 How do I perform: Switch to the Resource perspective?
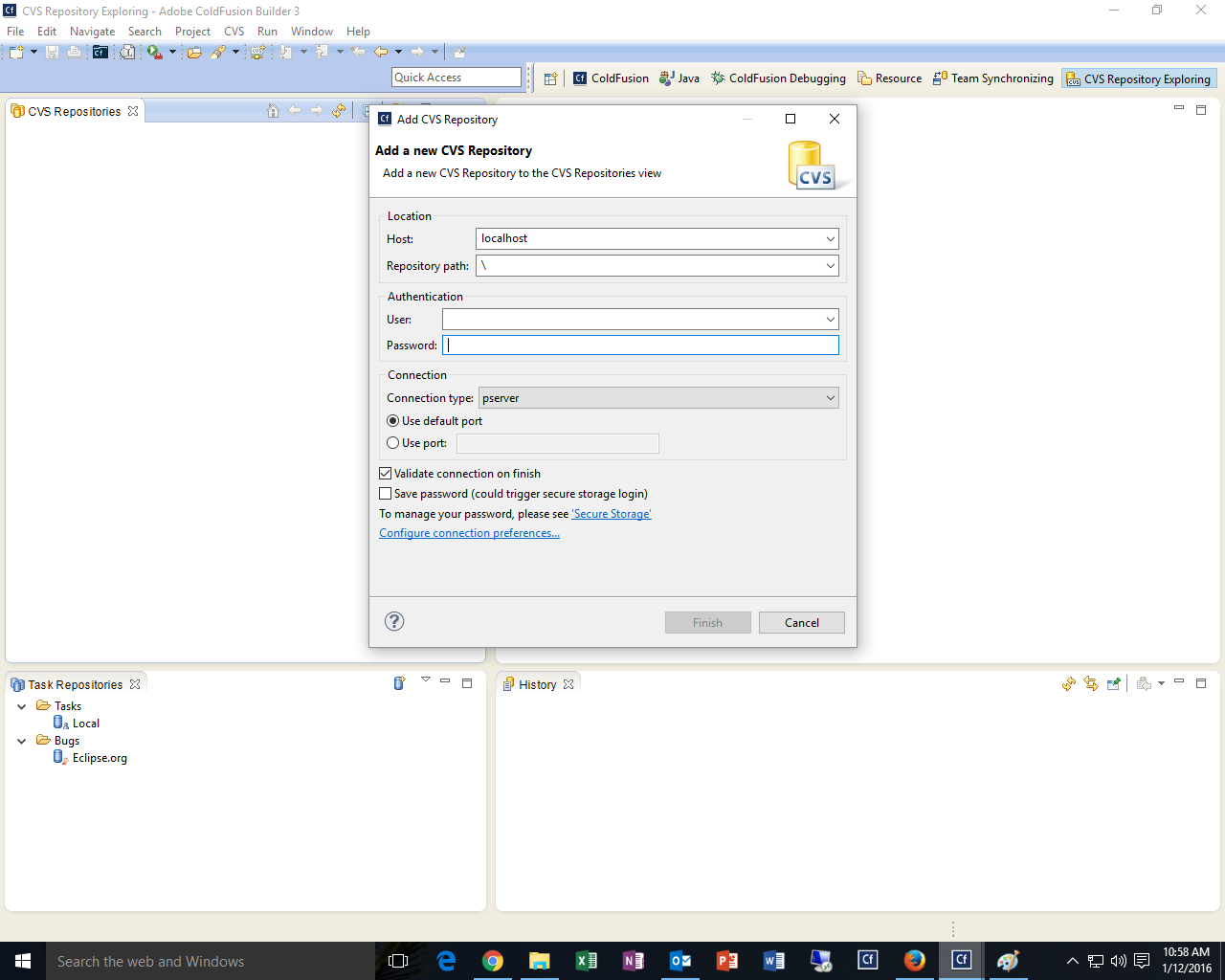click(889, 78)
